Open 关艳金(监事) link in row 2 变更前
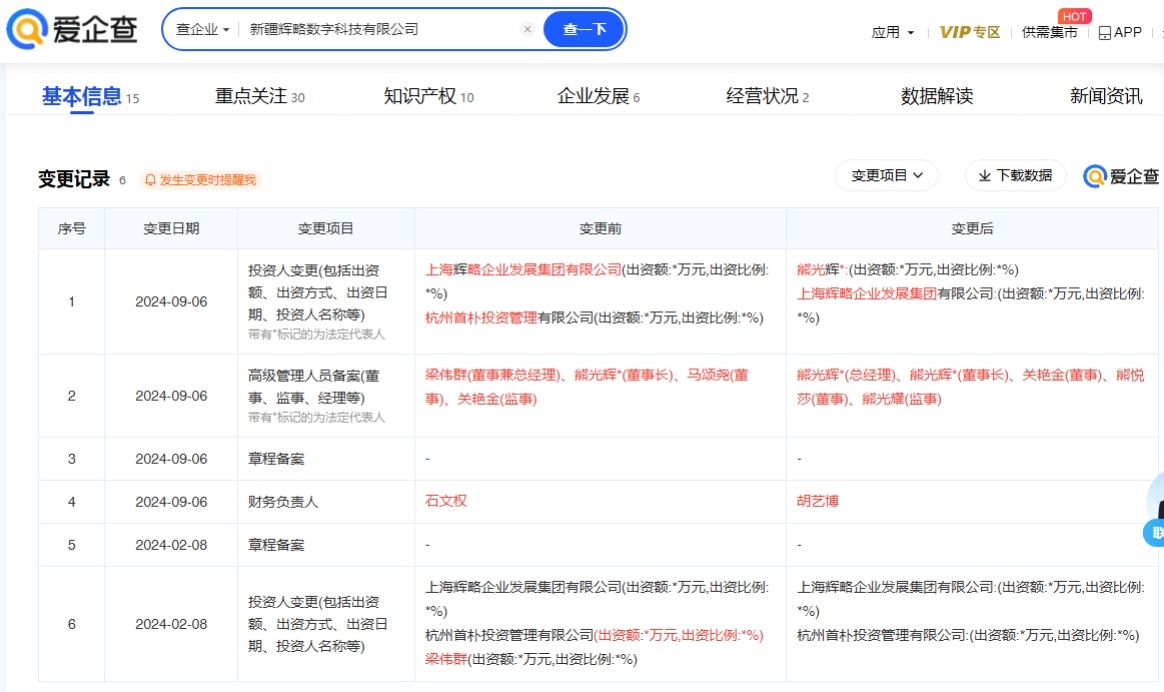Image resolution: width=1164 pixels, height=692 pixels. (497, 399)
